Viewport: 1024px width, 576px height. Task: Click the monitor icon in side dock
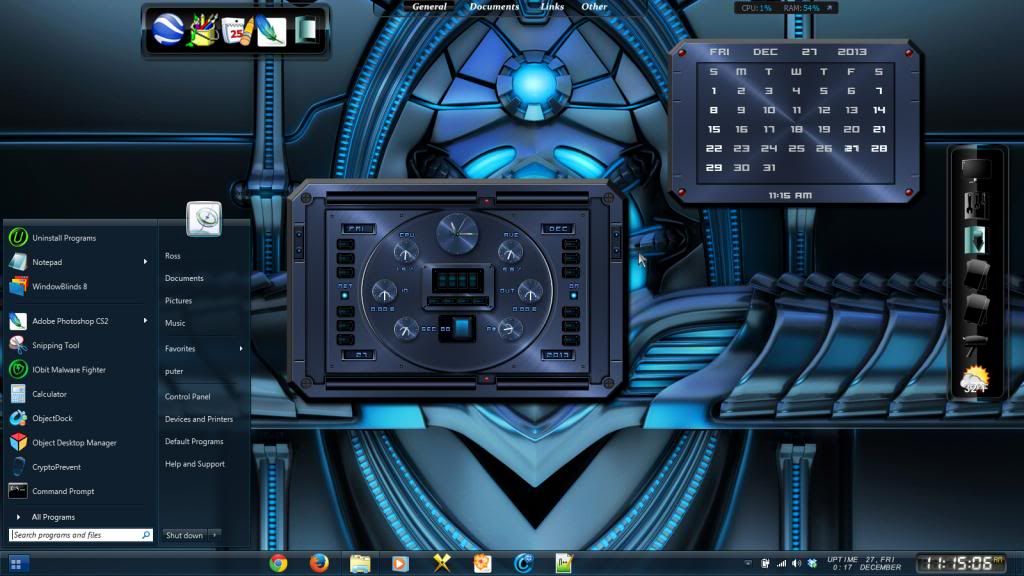tap(976, 170)
